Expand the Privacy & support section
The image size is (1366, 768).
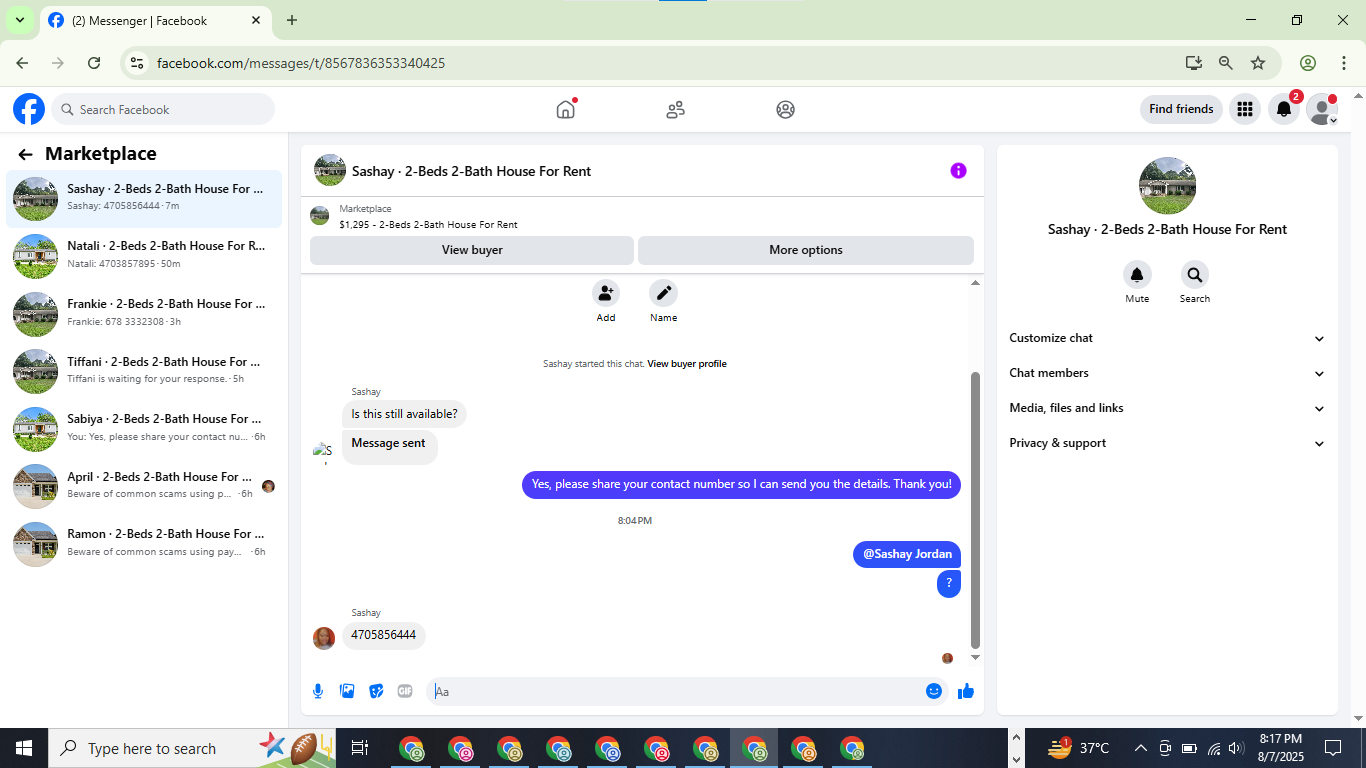tap(1167, 443)
